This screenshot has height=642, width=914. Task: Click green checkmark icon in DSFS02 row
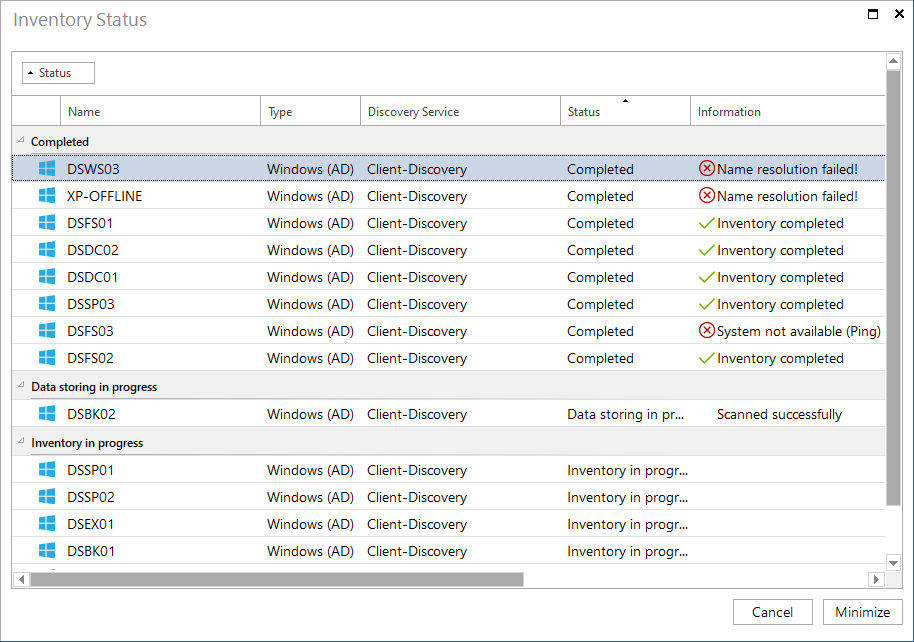coord(706,358)
